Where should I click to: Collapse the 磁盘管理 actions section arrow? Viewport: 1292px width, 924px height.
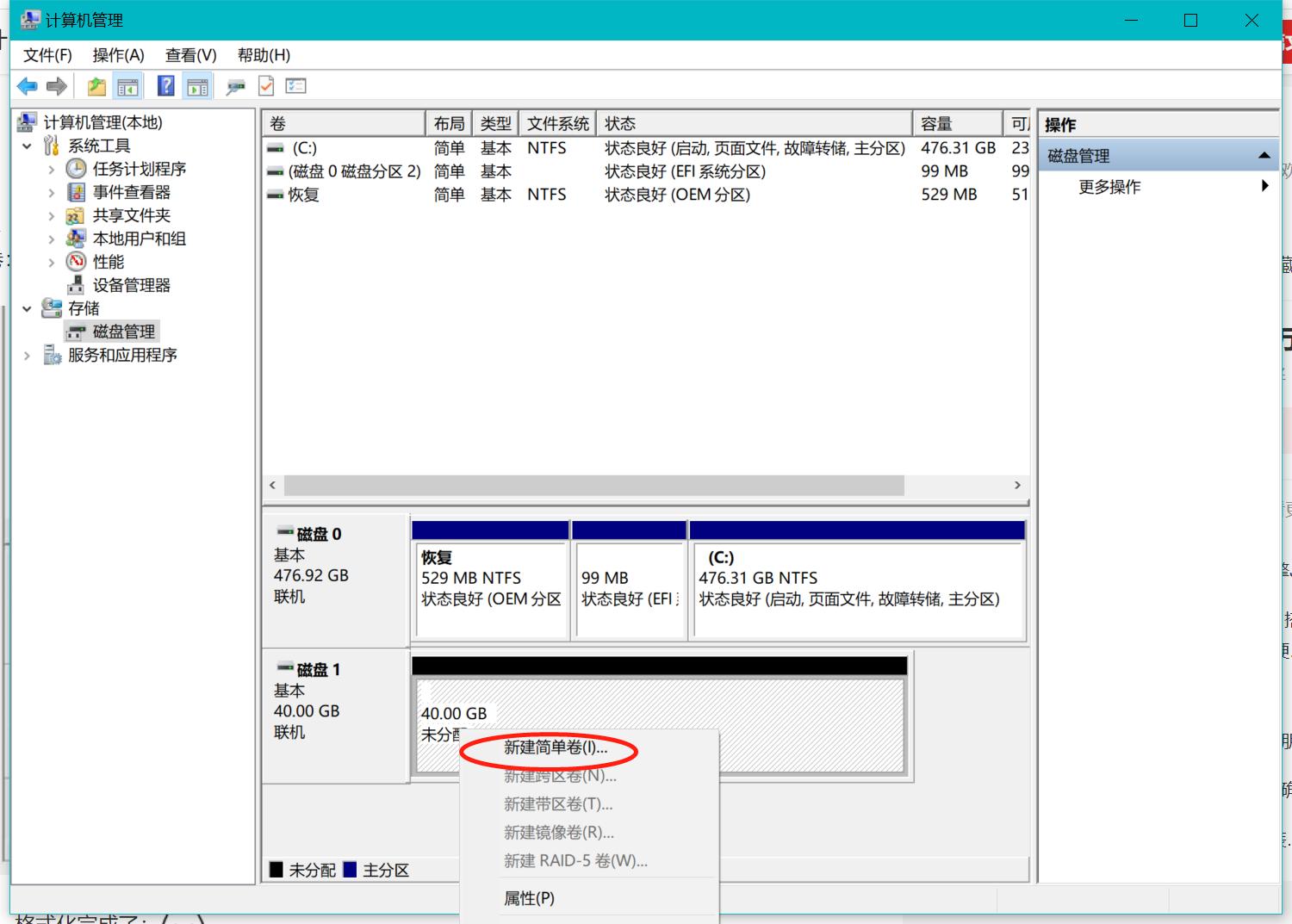[1264, 156]
